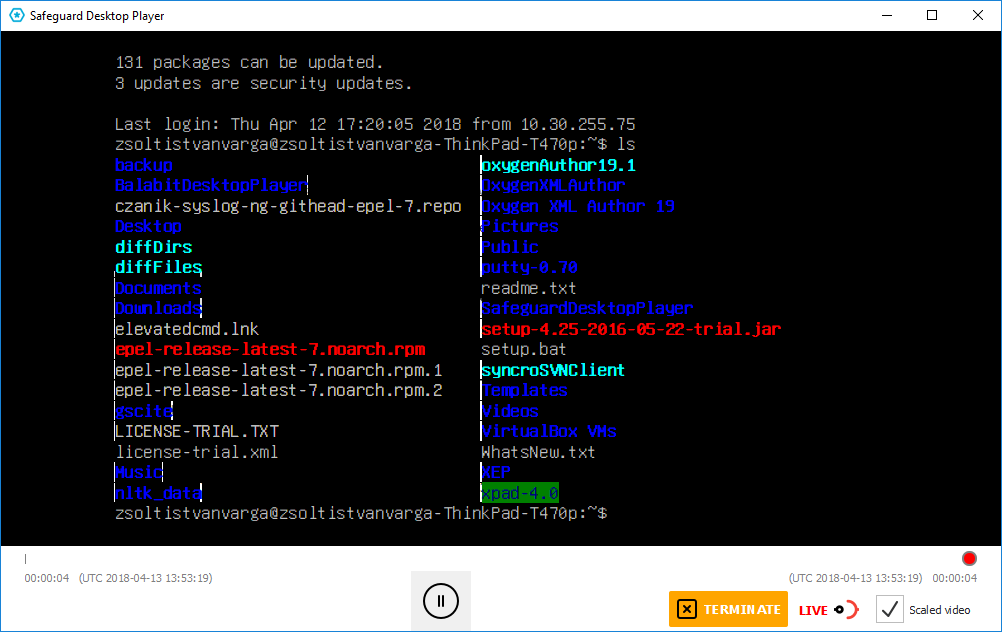Screen dimensions: 1002x632
Task: Click the 'Last login' line
Action: point(375,124)
